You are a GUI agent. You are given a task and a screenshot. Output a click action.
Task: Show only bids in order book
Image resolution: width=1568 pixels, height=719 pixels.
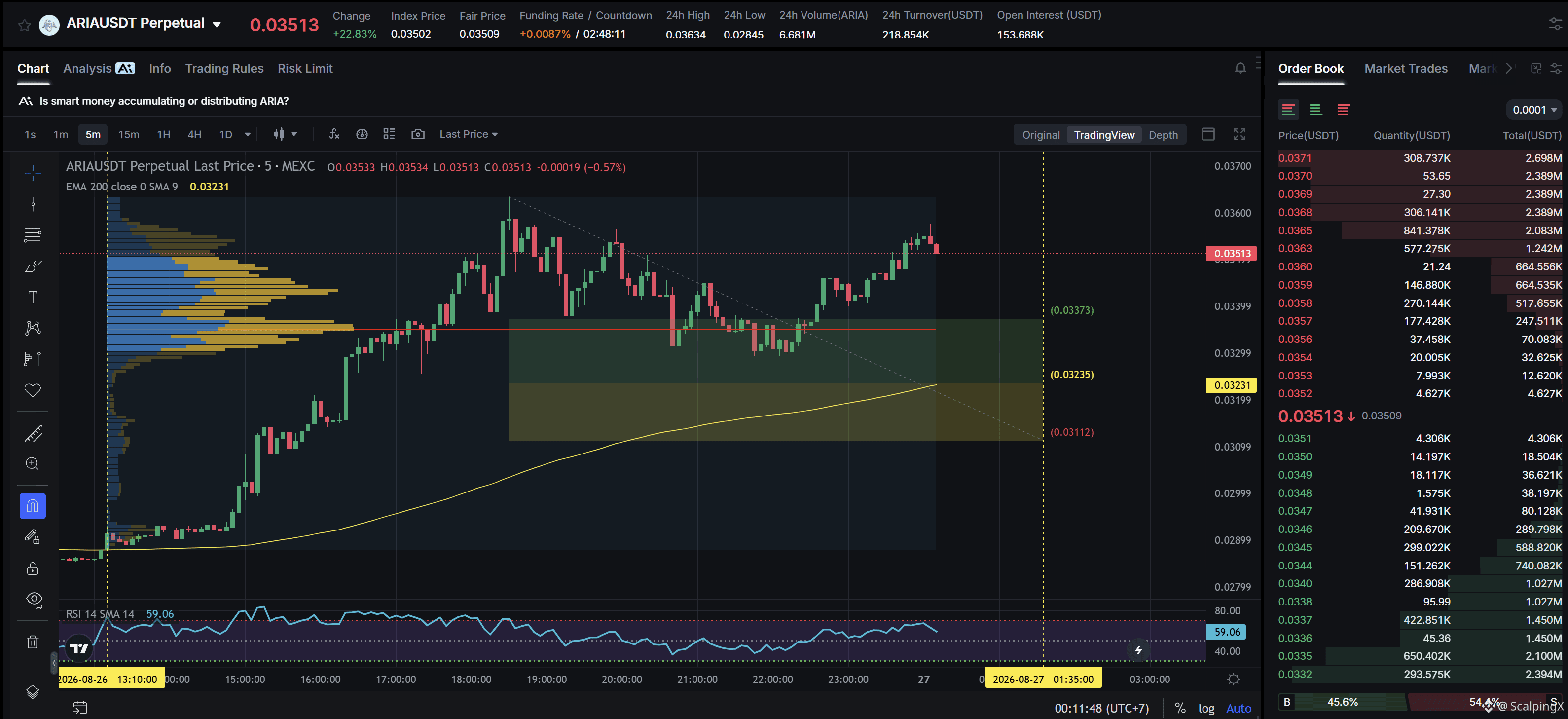click(x=1315, y=110)
